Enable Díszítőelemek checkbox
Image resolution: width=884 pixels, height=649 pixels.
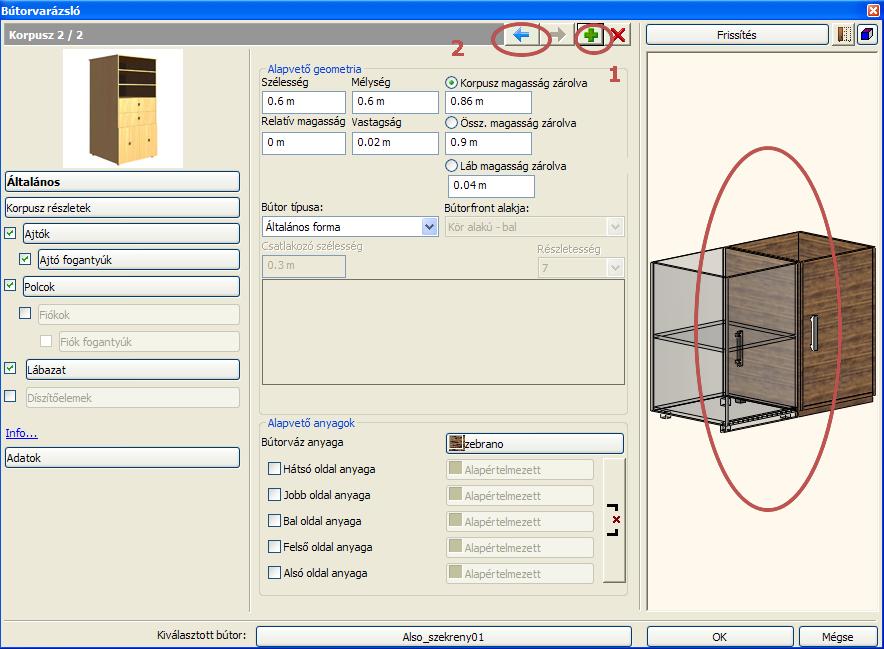click(10, 396)
